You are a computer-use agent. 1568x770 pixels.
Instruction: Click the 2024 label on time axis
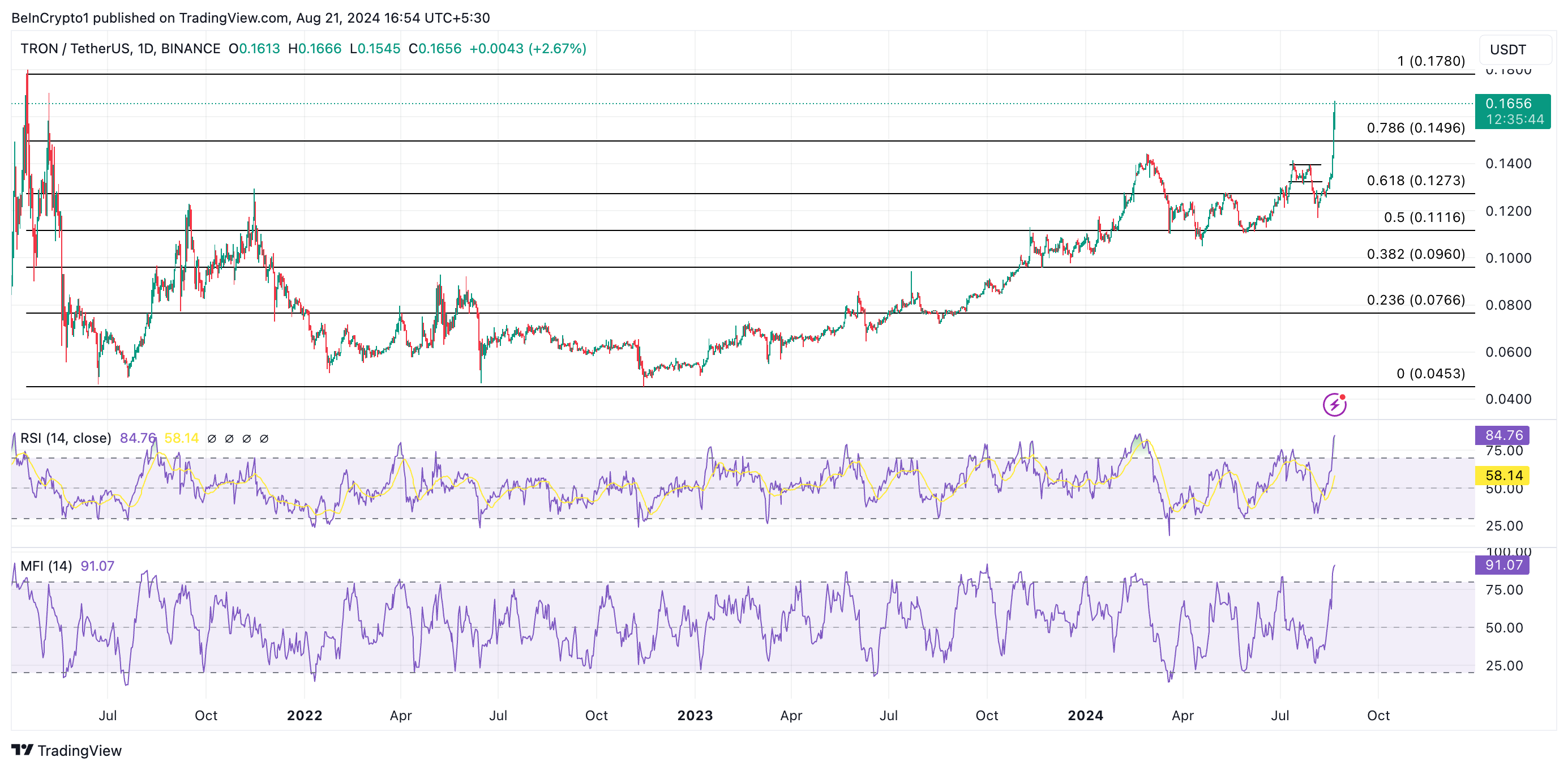1085,716
